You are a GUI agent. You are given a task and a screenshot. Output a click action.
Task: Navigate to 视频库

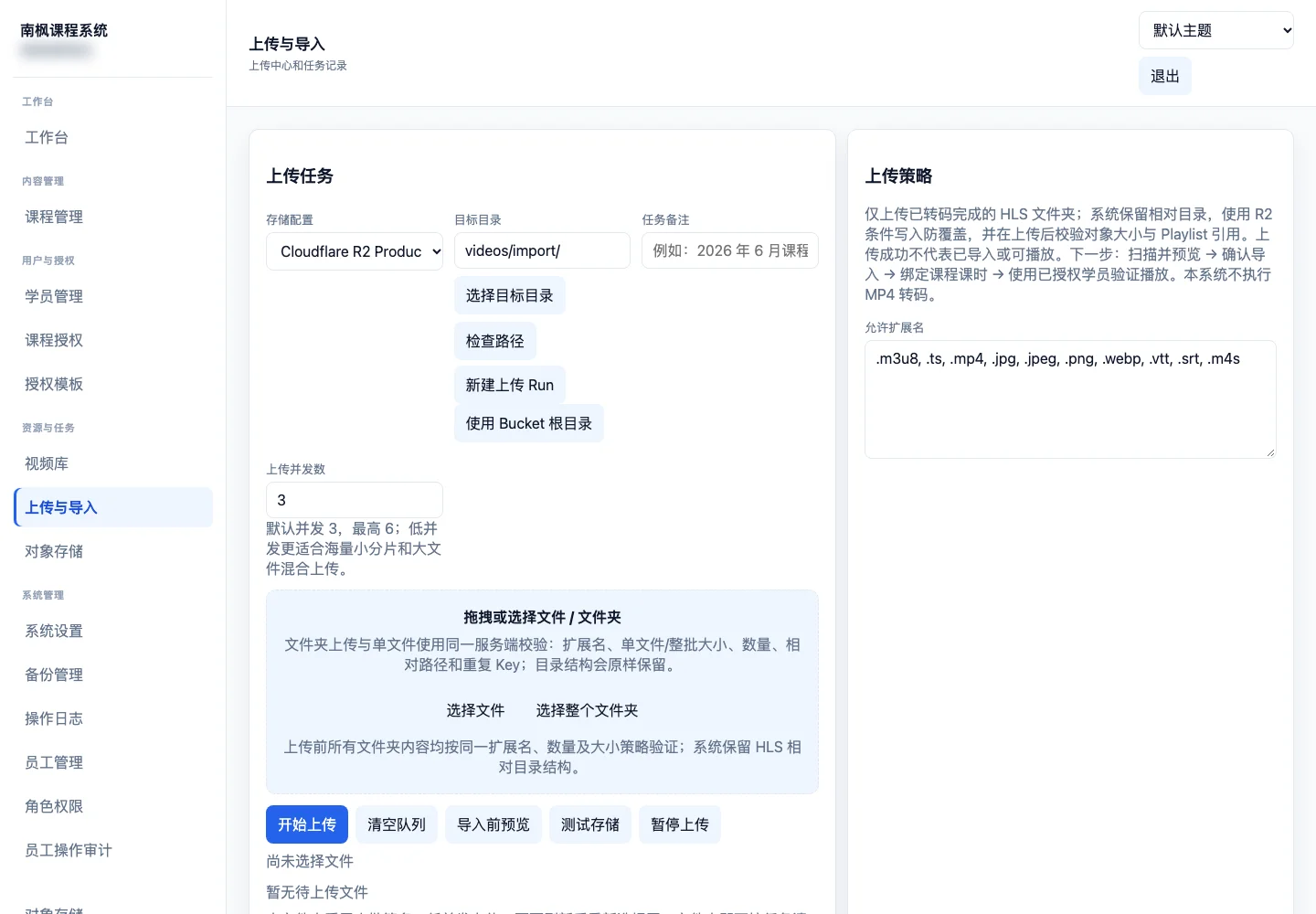click(113, 463)
